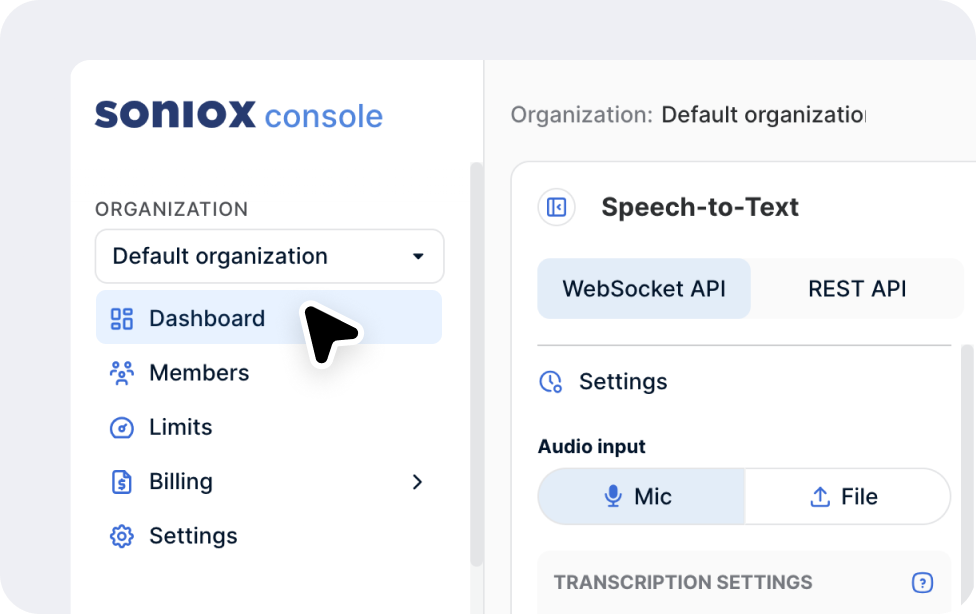Click the organization dropdown caret arrow

click(x=418, y=257)
